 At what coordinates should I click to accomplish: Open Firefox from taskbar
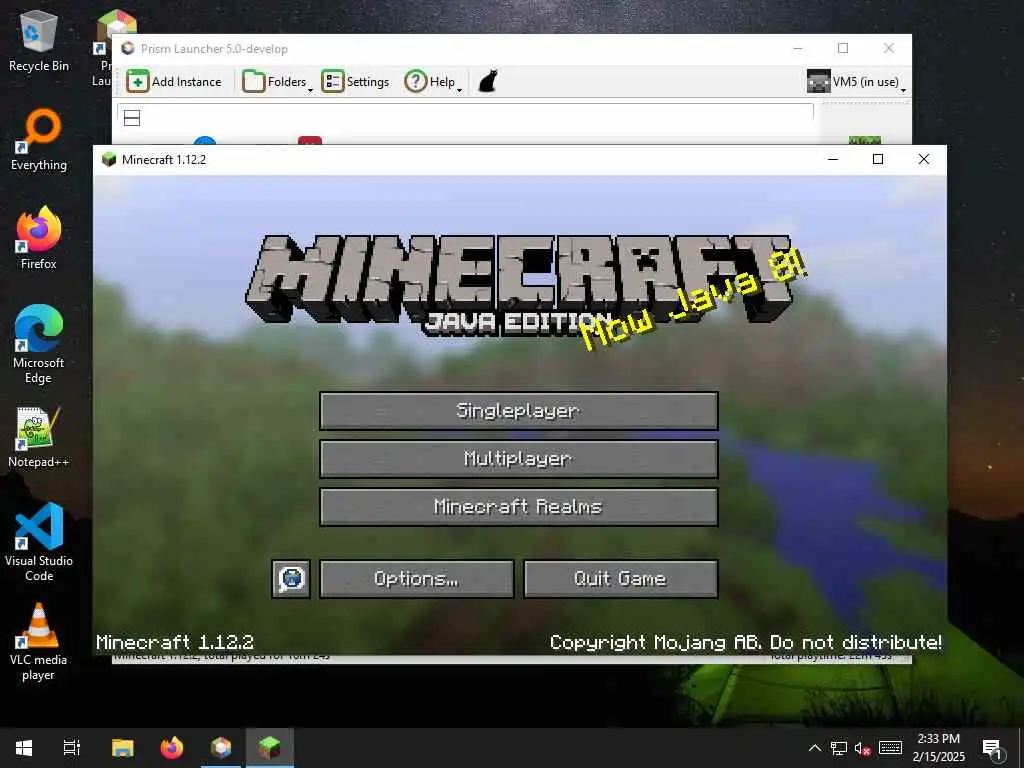point(172,748)
